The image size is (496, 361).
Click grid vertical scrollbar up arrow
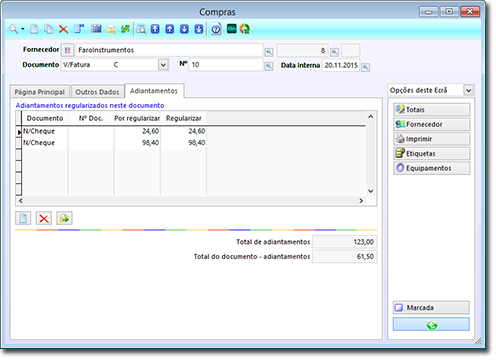pos(370,117)
